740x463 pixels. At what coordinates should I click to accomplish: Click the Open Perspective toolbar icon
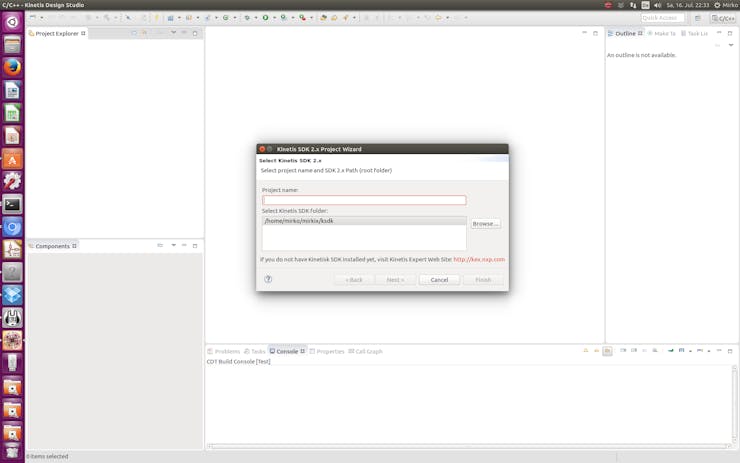(698, 18)
